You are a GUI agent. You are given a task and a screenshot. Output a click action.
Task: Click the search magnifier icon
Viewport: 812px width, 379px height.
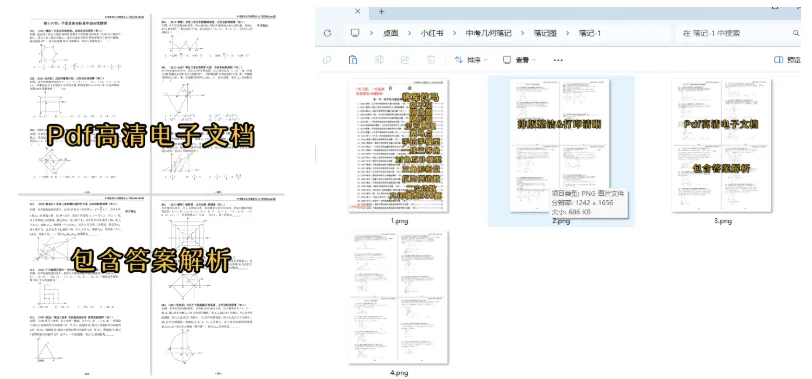point(796,33)
